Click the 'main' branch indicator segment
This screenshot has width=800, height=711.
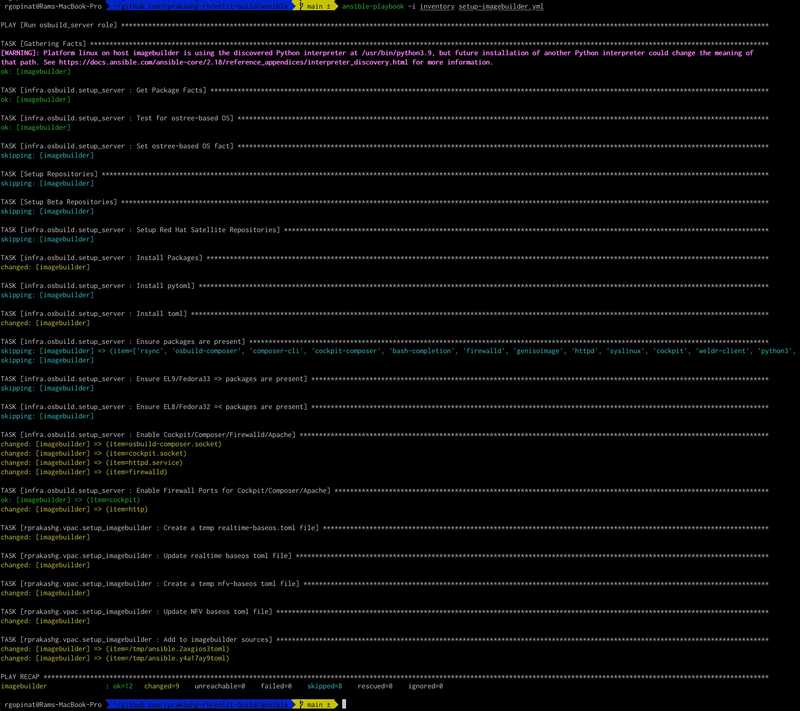(313, 5)
